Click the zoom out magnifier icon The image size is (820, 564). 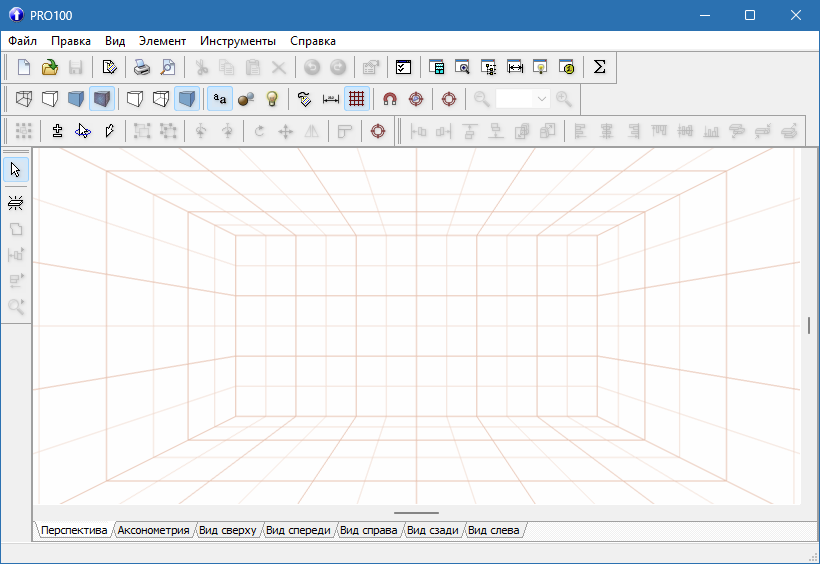pos(482,99)
